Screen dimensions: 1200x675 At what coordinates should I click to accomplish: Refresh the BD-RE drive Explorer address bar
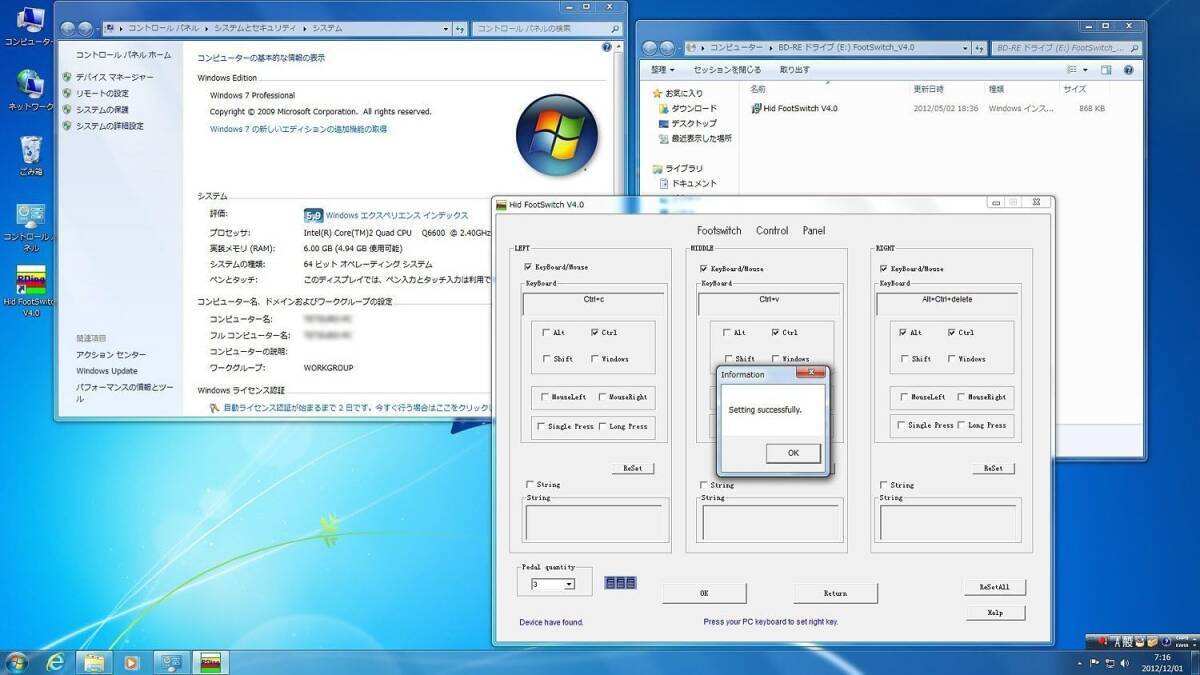pos(982,47)
